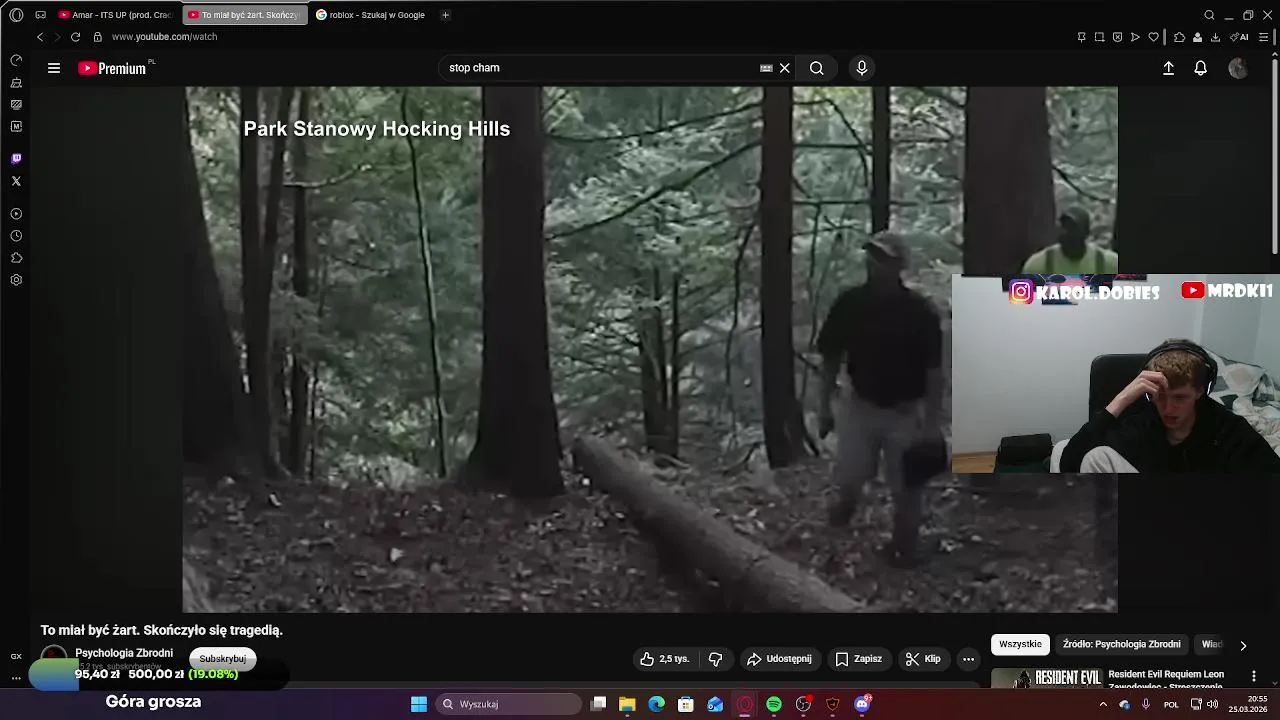Open YouTube notifications bell

coord(1201,68)
